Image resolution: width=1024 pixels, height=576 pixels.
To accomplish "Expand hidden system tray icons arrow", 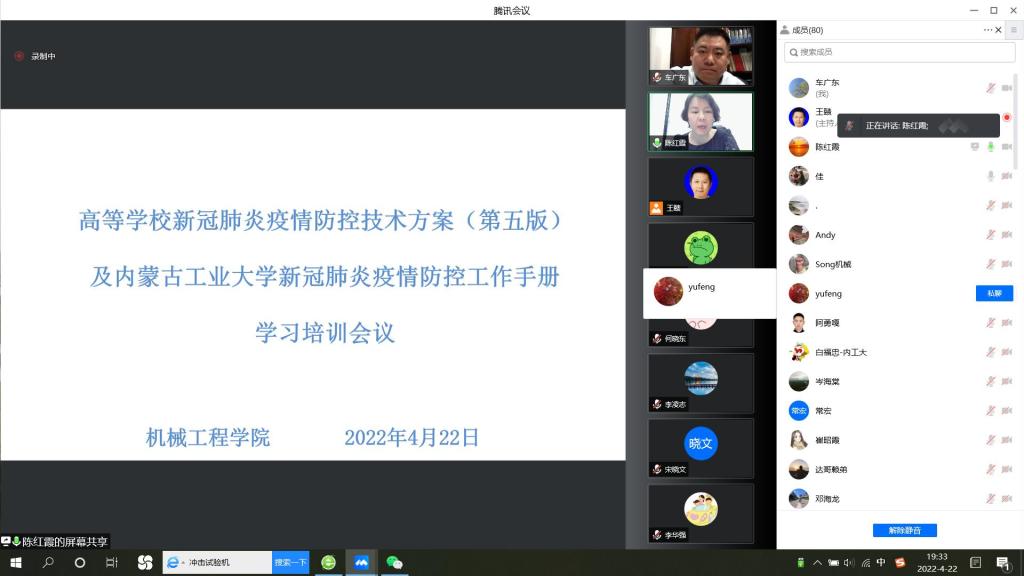I will [818, 563].
